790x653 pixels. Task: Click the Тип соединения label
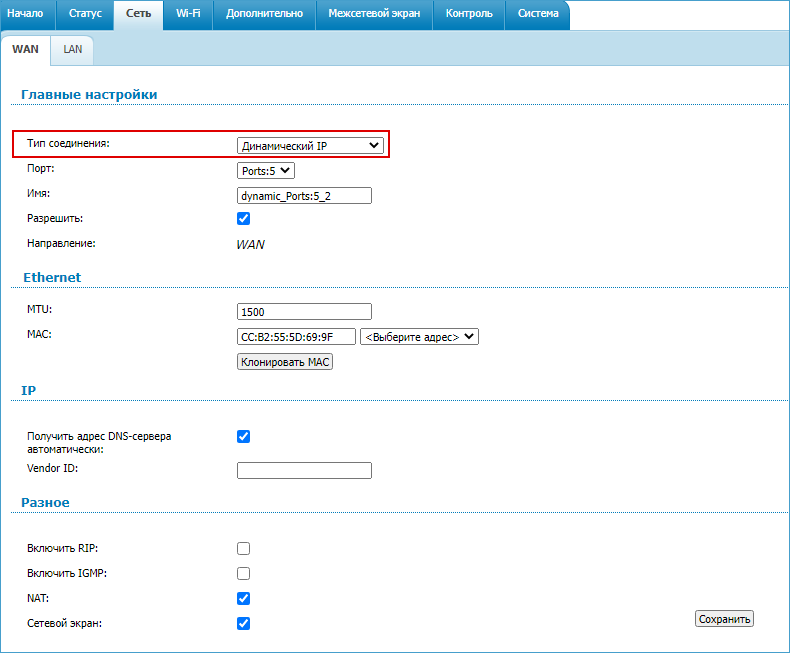(x=68, y=143)
